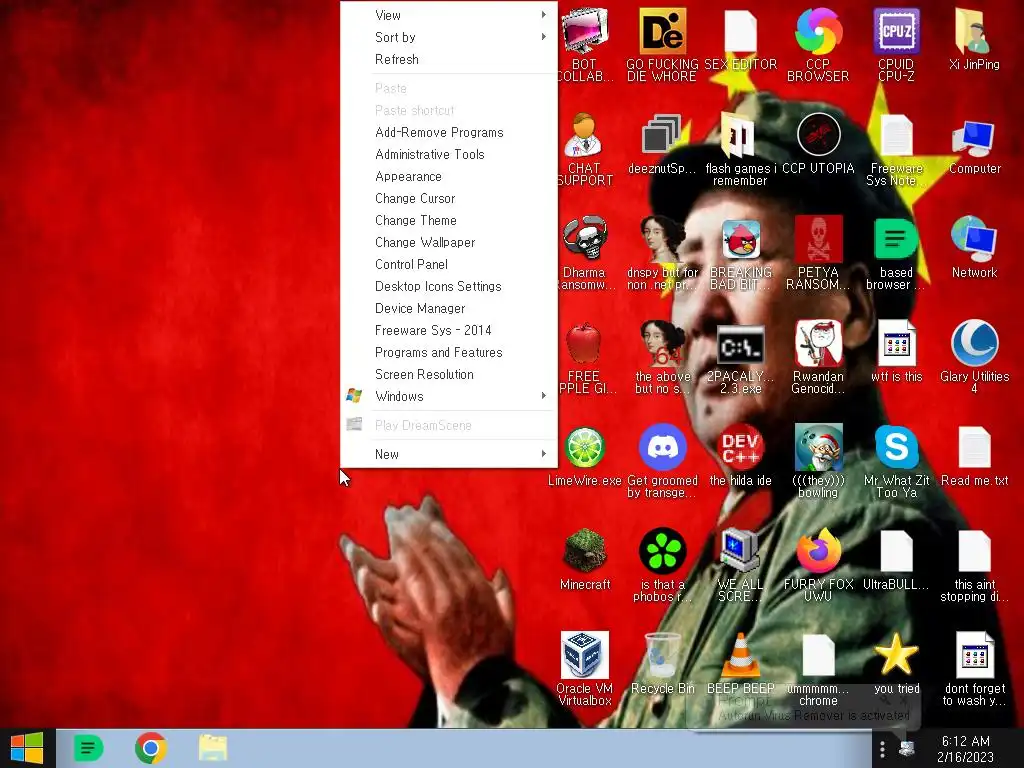1024x768 pixels.
Task: Choose Add-Remove Programs from the menu
Action: point(449,133)
